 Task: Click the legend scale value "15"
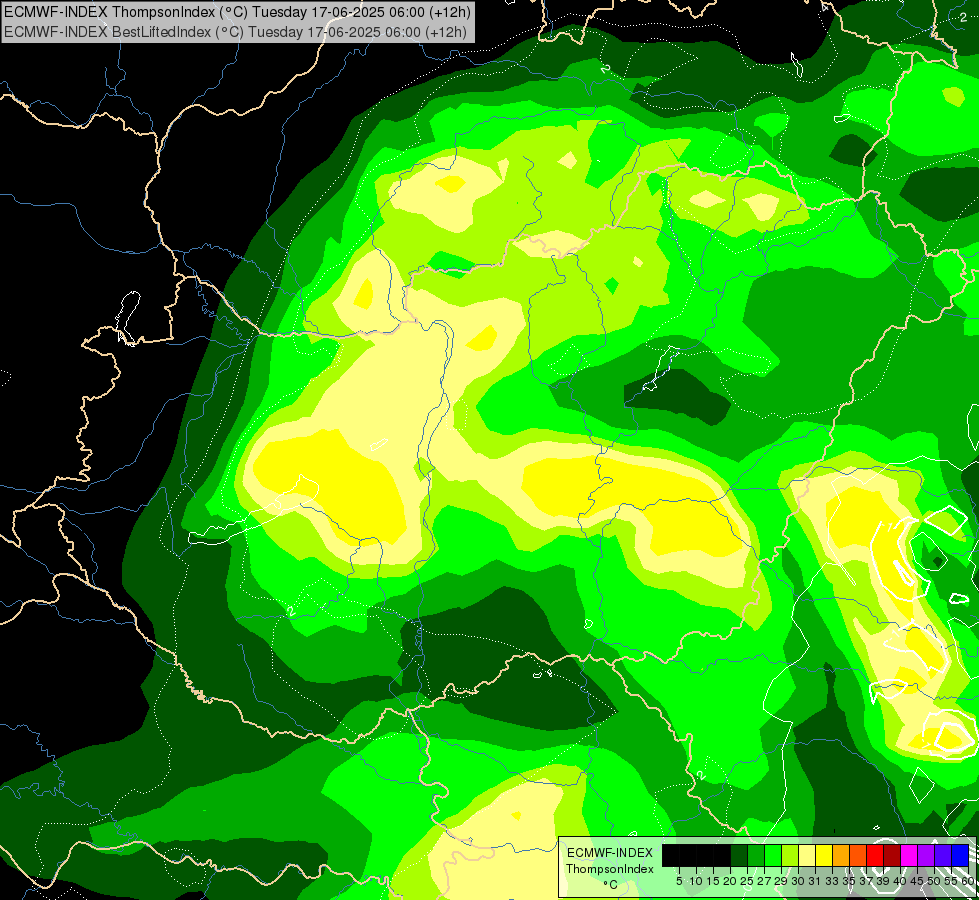tap(713, 881)
